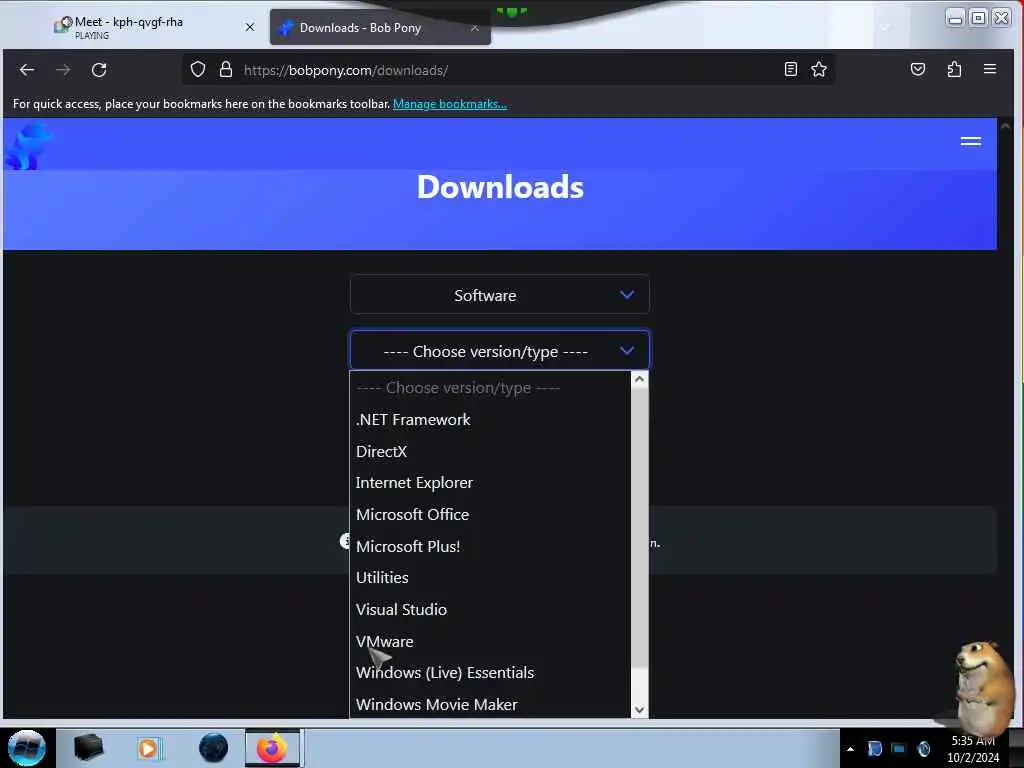Image resolution: width=1024 pixels, height=768 pixels.
Task: Toggle reader view in the address bar
Action: click(x=790, y=69)
